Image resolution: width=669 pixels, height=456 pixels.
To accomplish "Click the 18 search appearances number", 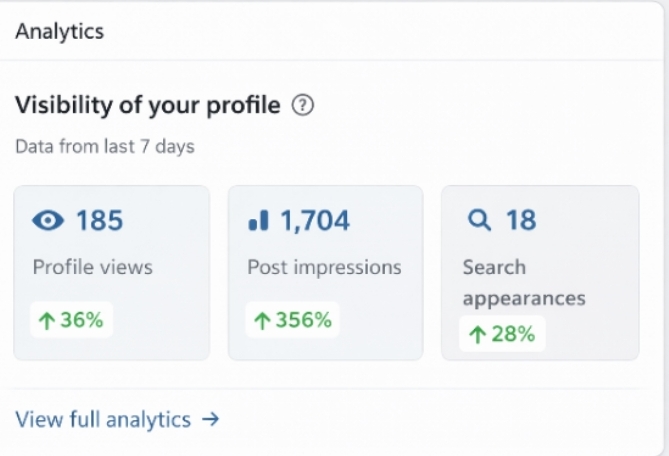I will pyautogui.click(x=520, y=220).
